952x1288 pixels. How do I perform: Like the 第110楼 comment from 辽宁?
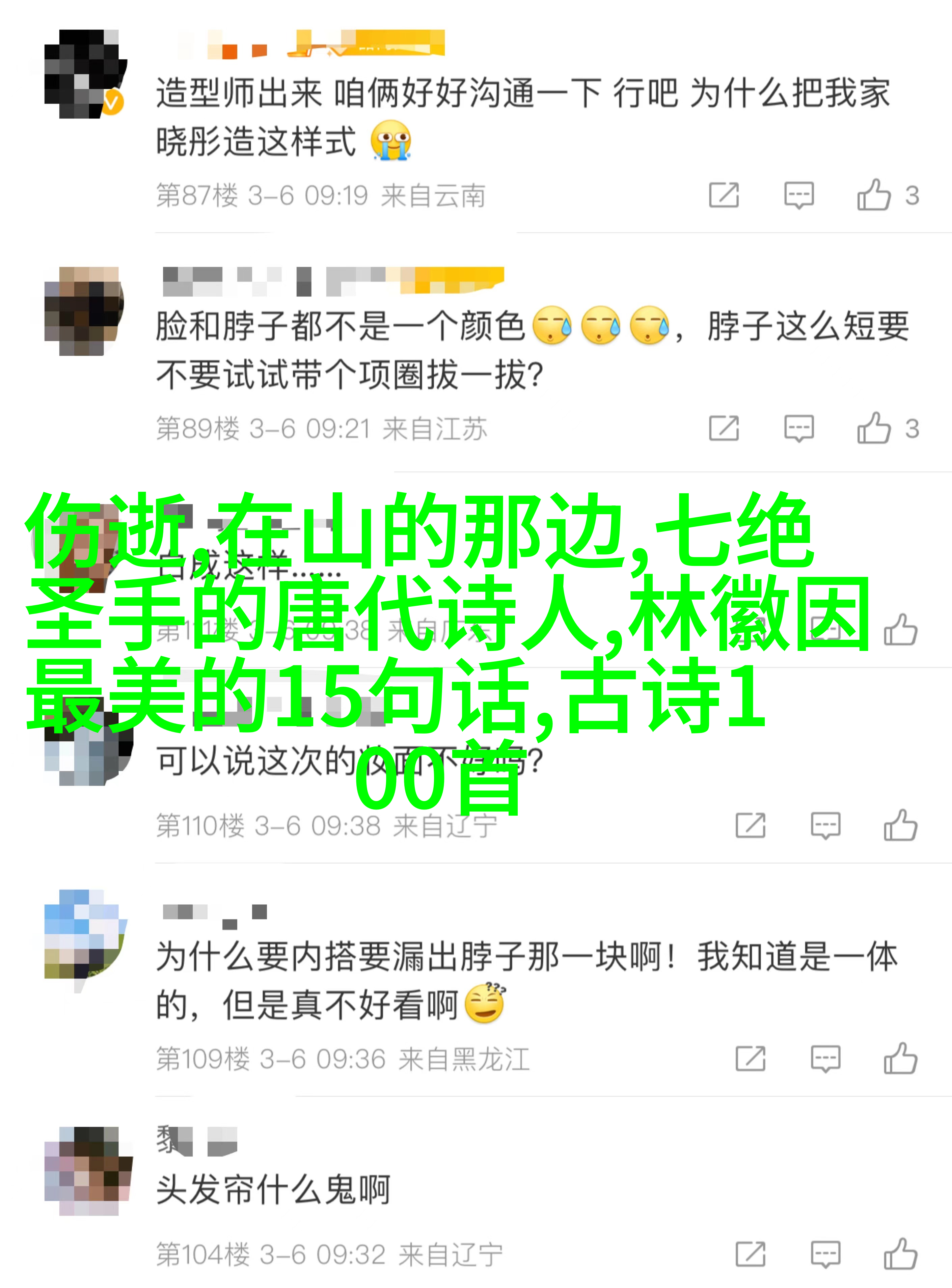point(900,825)
